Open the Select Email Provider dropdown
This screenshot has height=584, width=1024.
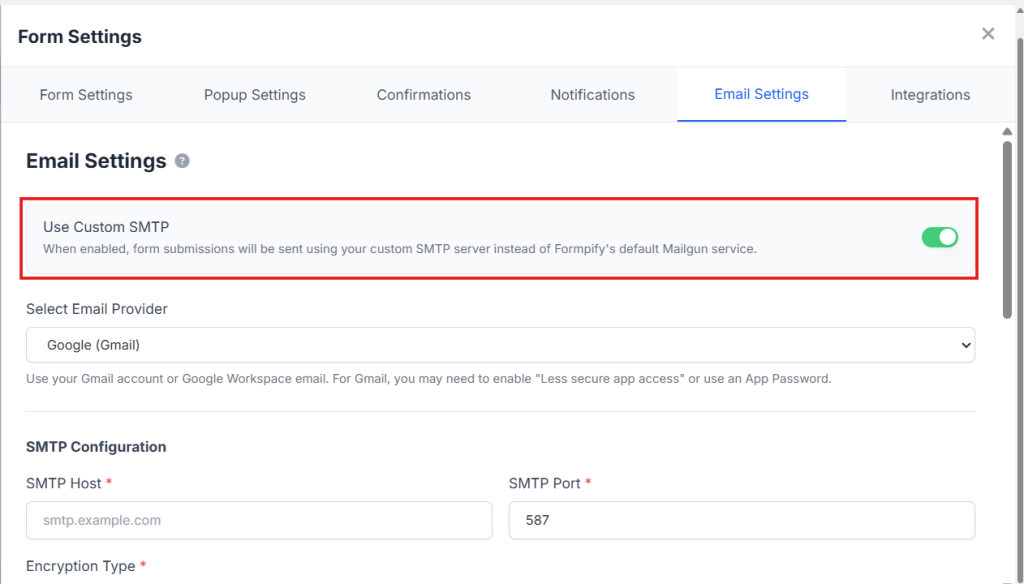[x=500, y=345]
